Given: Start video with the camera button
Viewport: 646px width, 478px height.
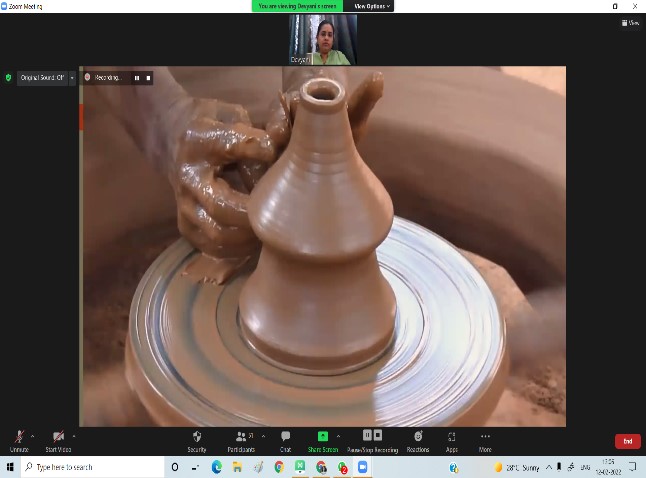Looking at the screenshot, I should pos(58,438).
